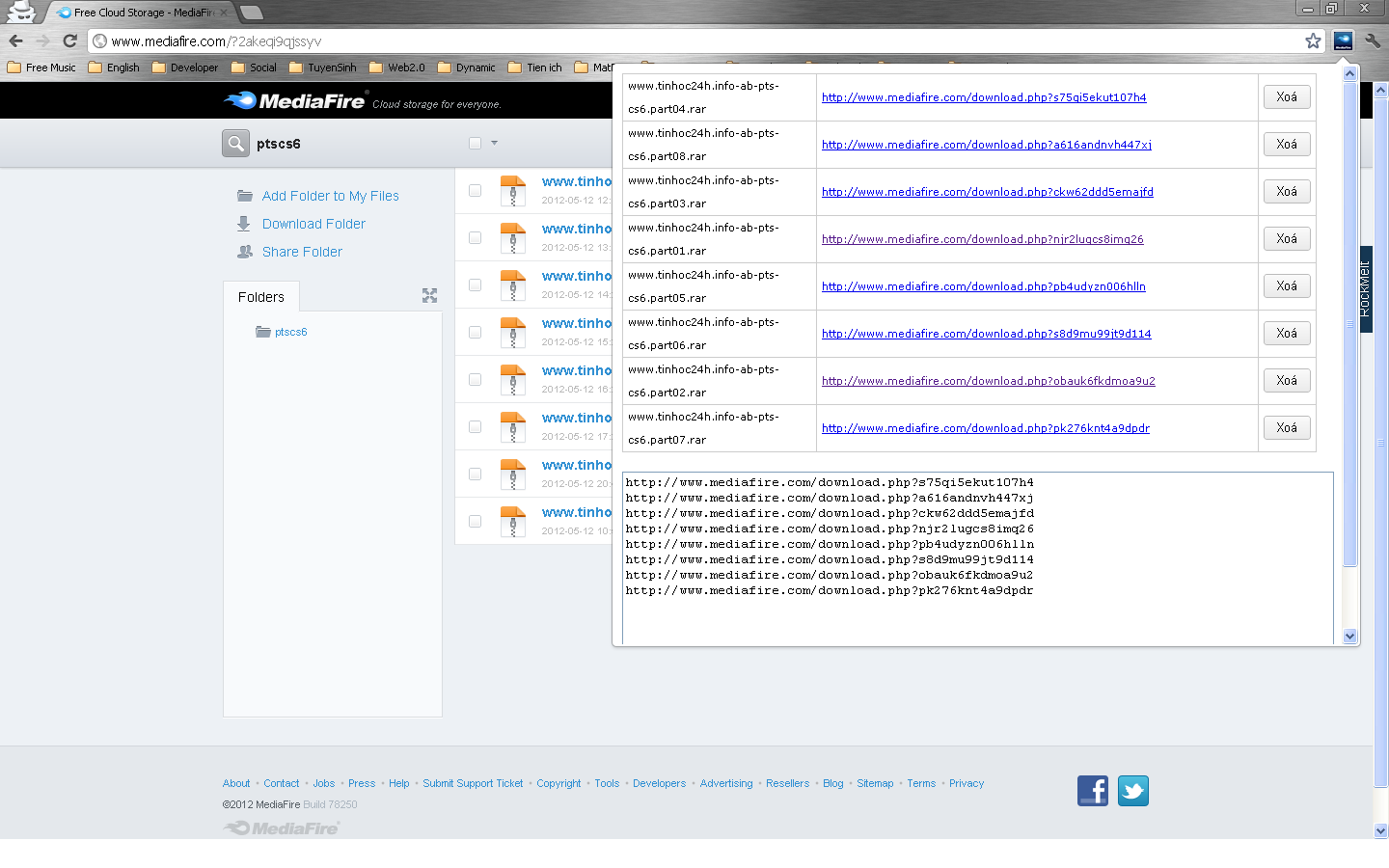The image size is (1389, 868).
Task: Open the download link ending njr2lugcs8imq26
Action: coord(983,239)
